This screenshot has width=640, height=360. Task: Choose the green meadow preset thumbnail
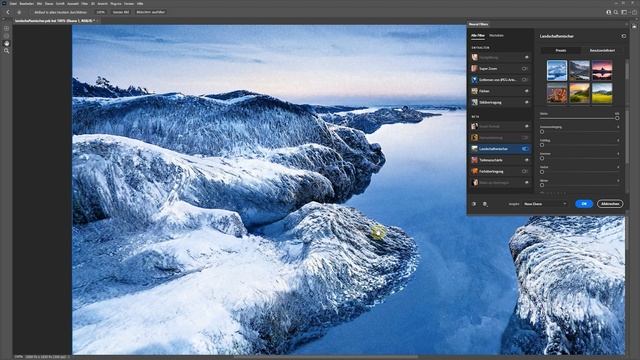click(602, 93)
